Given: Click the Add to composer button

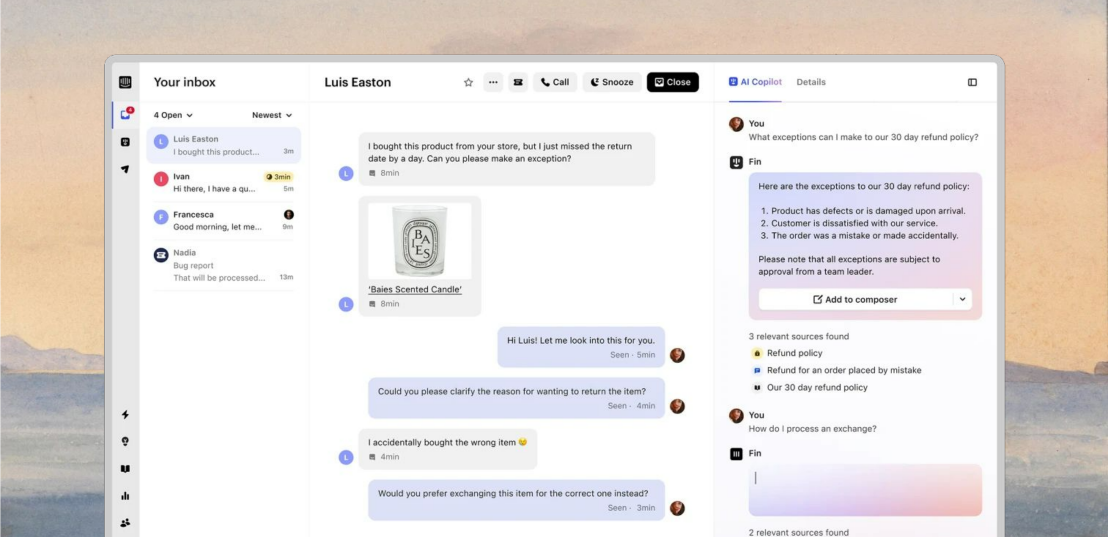Looking at the screenshot, I should pos(854,299).
